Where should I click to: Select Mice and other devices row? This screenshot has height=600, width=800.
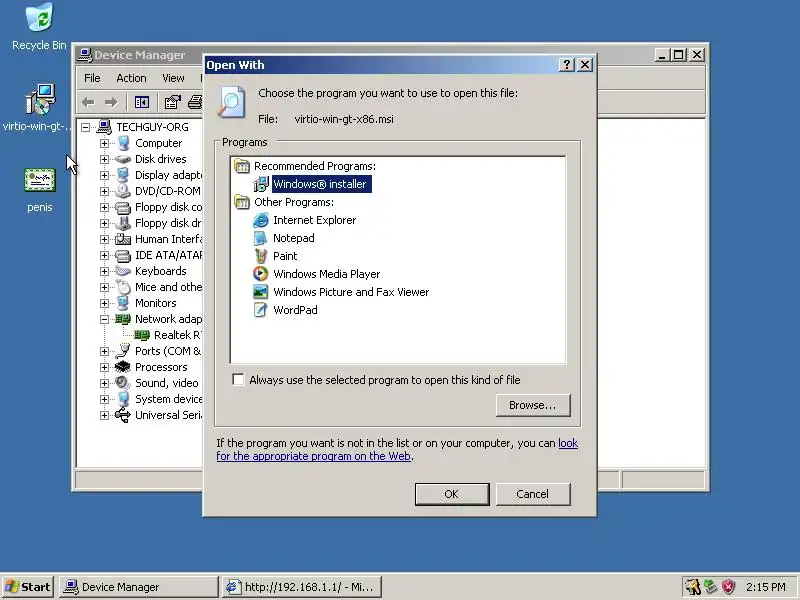[x=168, y=287]
